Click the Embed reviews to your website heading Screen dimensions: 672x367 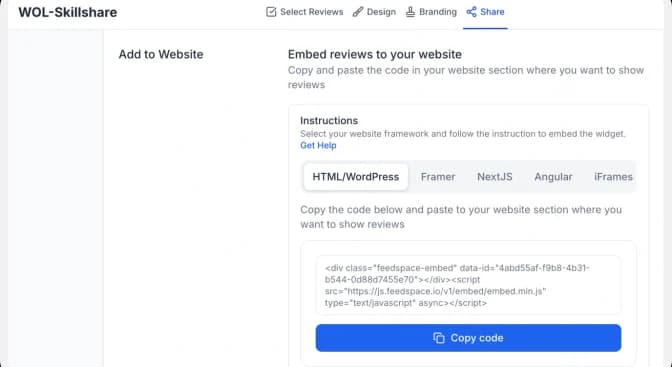coord(375,54)
